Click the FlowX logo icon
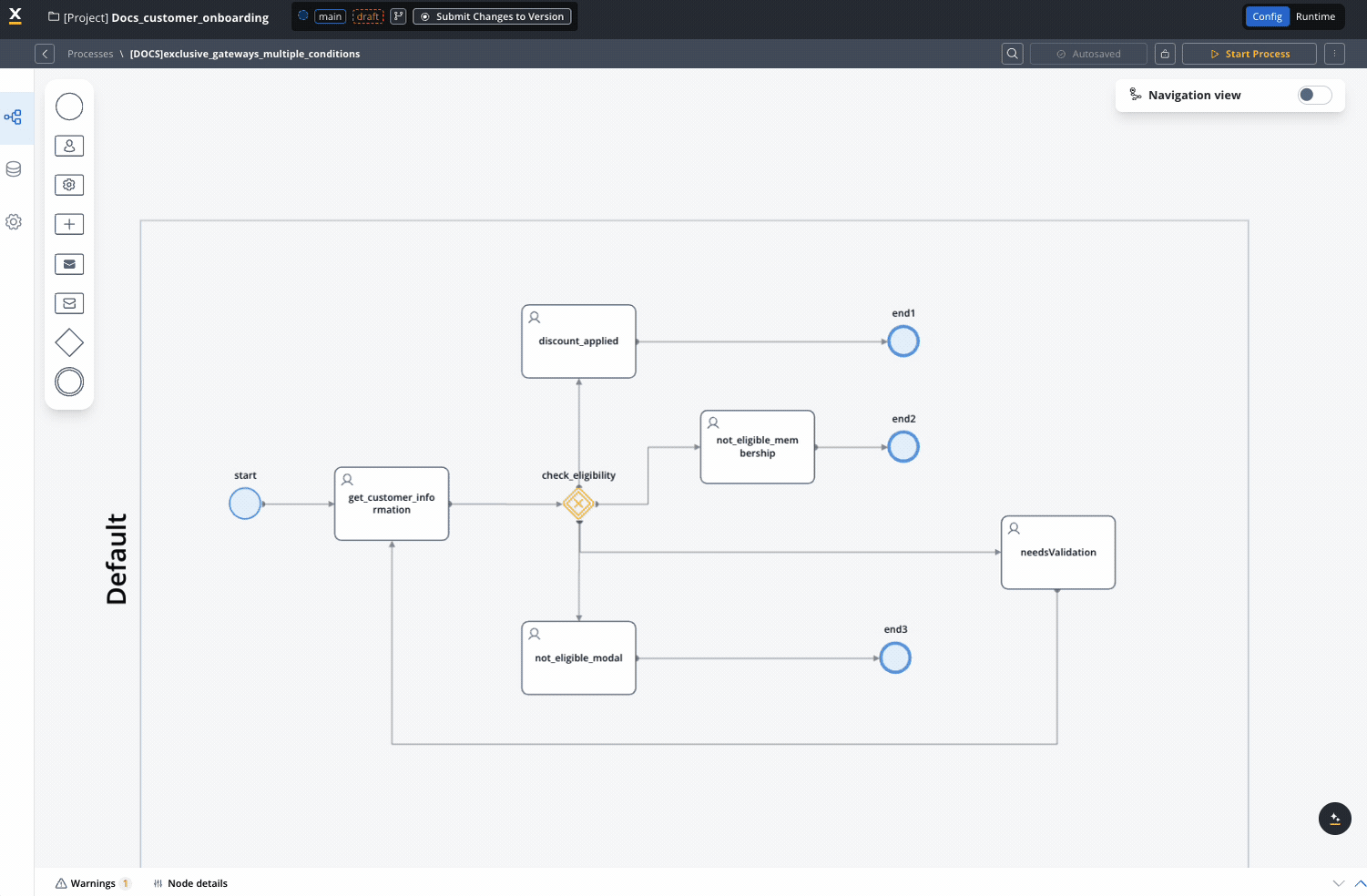This screenshot has height=896, width=1367. click(x=15, y=15)
